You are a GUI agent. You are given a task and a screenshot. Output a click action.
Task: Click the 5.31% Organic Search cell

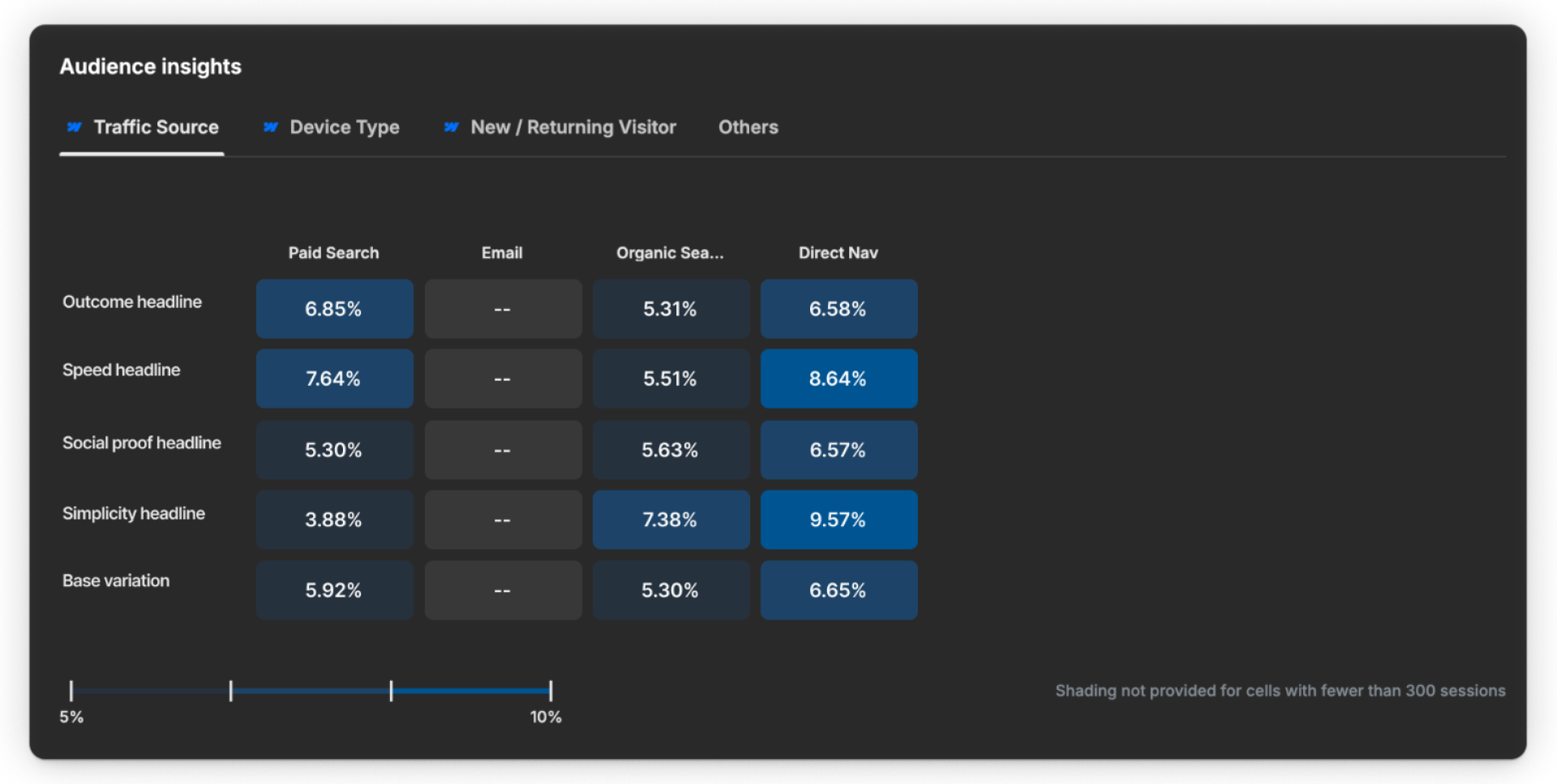671,309
